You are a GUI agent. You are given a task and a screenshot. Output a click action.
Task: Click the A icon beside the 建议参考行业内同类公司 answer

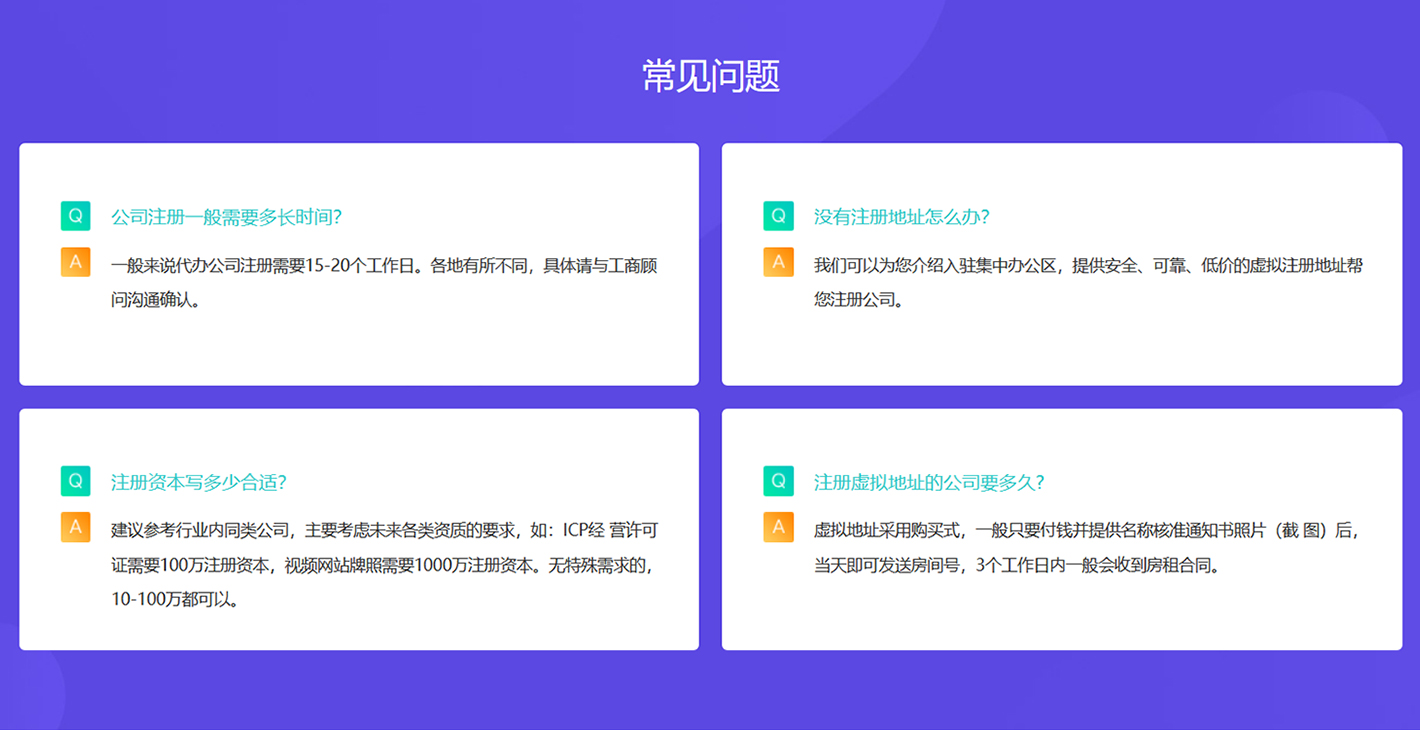(x=75, y=527)
